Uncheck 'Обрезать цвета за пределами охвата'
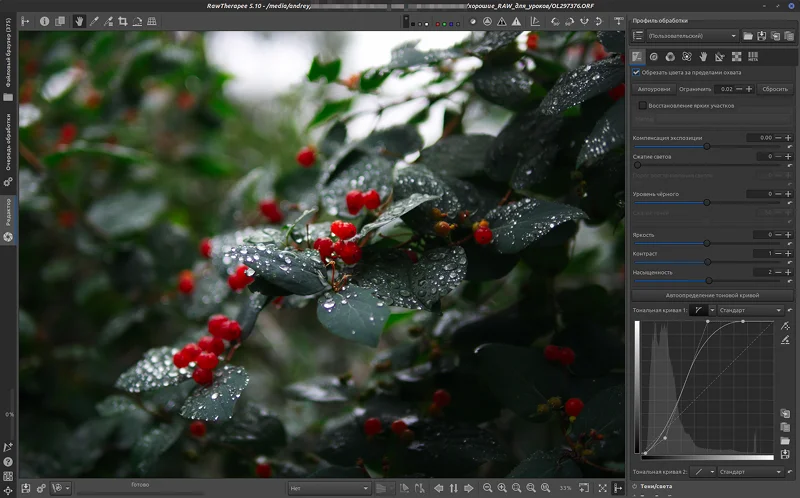 click(637, 72)
